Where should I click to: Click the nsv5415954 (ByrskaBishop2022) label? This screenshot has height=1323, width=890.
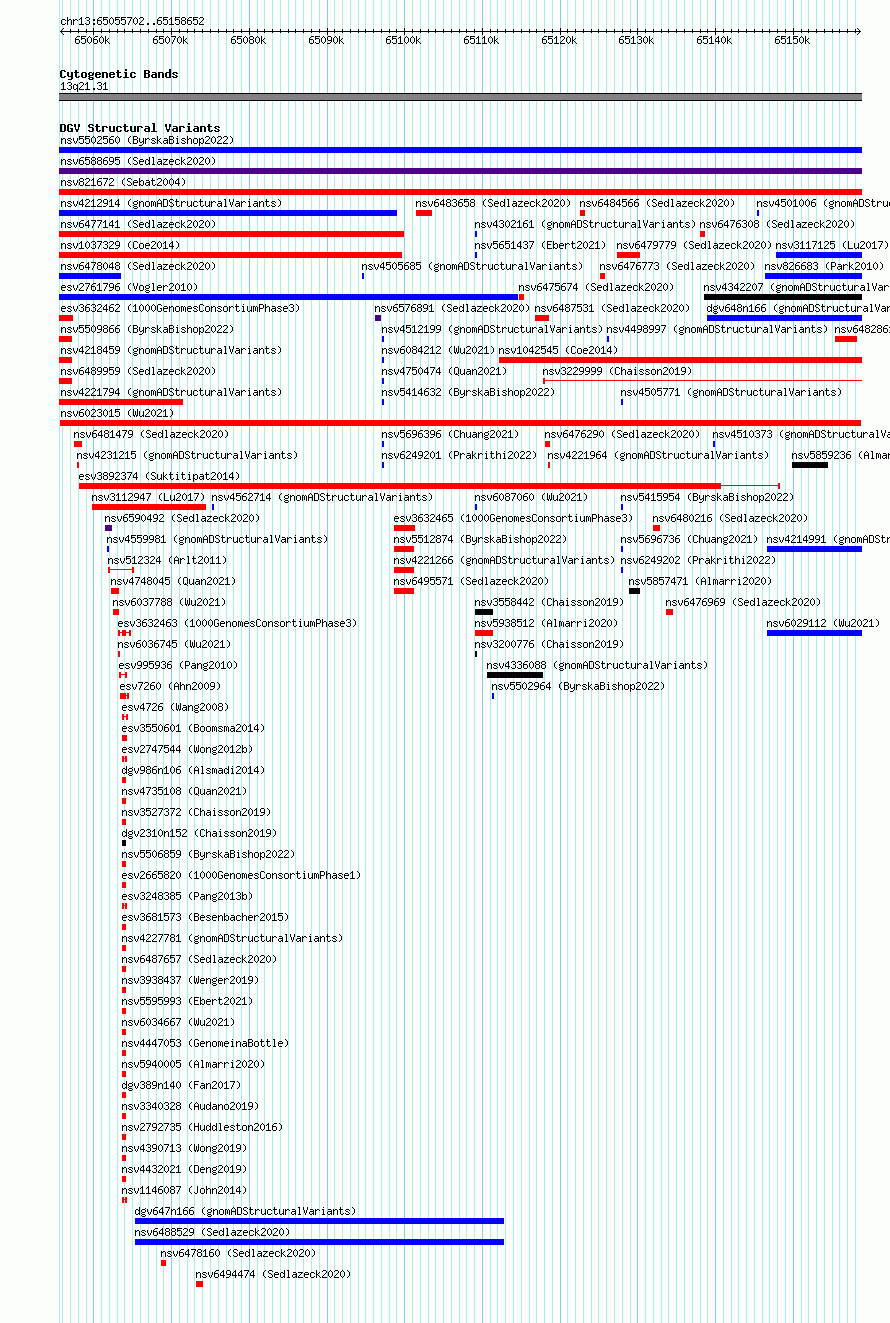point(707,497)
